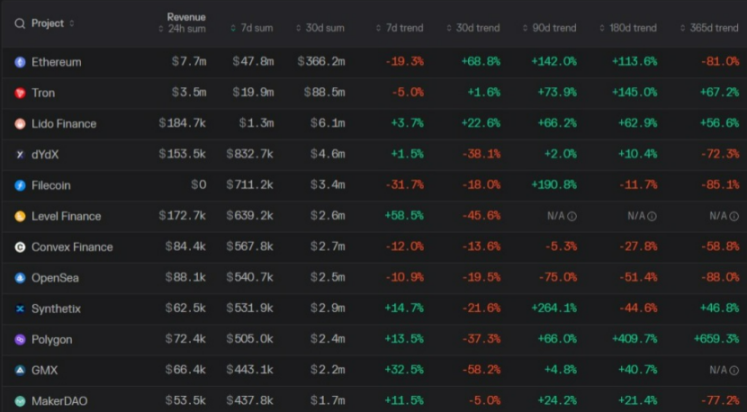Sort by 7d trend column

tap(399, 28)
